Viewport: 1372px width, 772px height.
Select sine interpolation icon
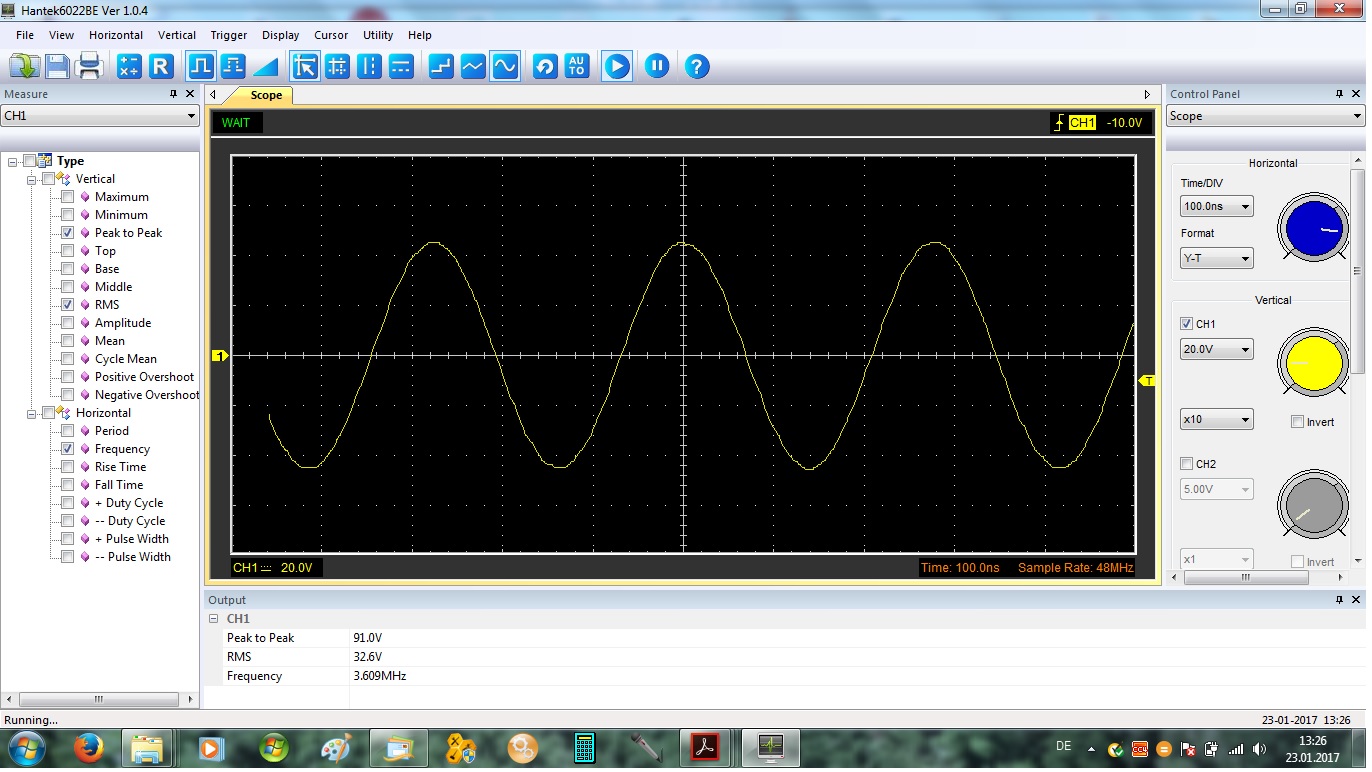pyautogui.click(x=505, y=67)
